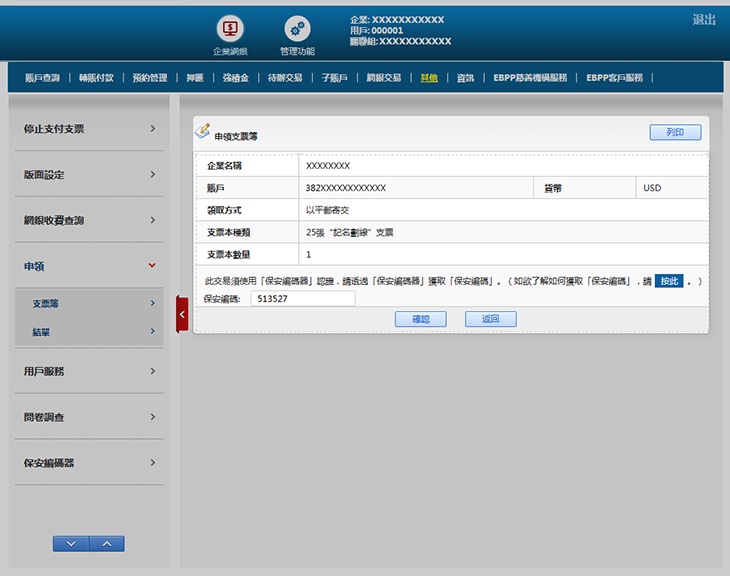Click the scroll-down arrow below sidebar
Screen dimensions: 730x576
70,544
